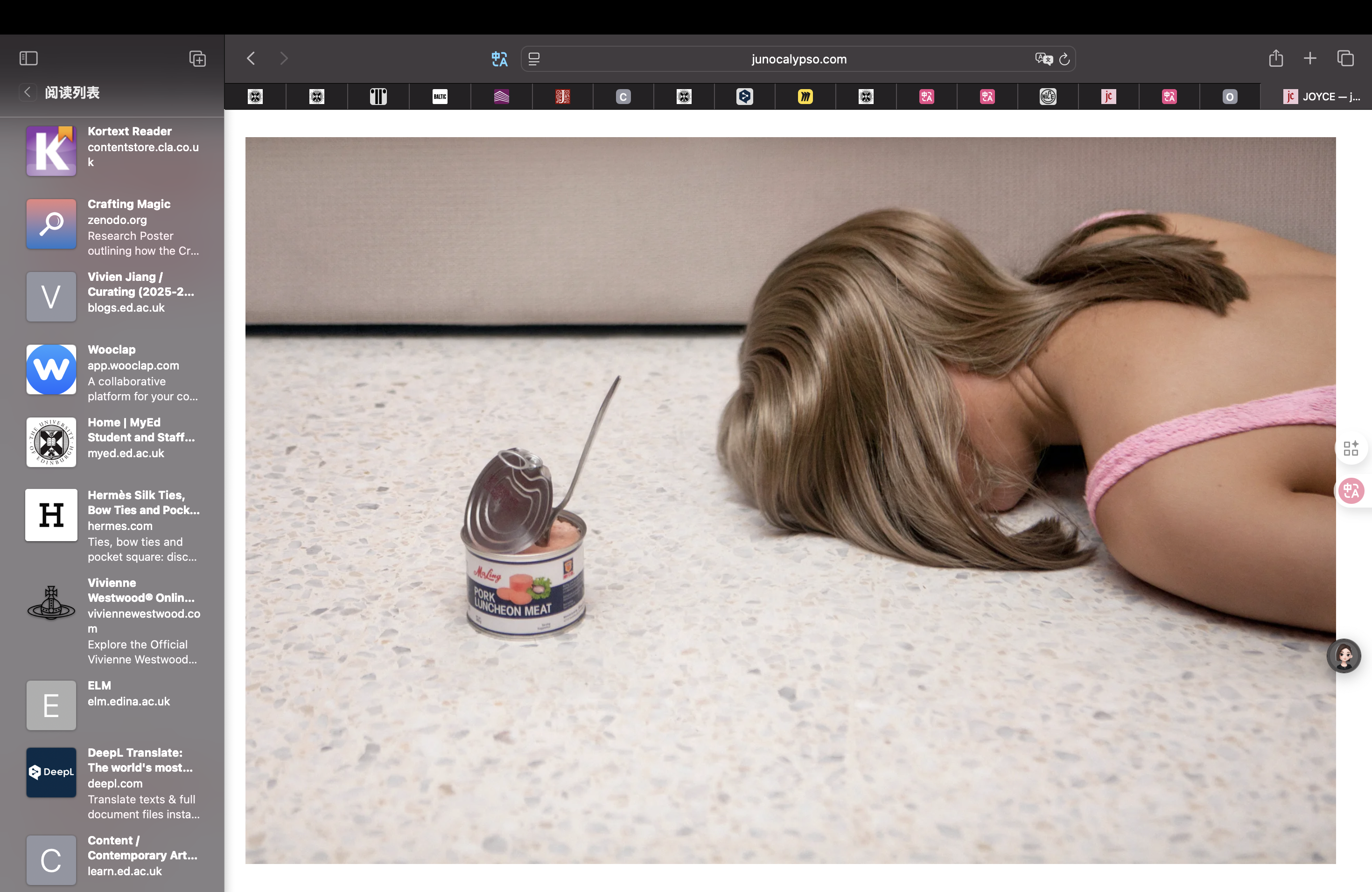Open the Share menu icon
Viewport: 1372px width, 892px height.
(x=1276, y=58)
